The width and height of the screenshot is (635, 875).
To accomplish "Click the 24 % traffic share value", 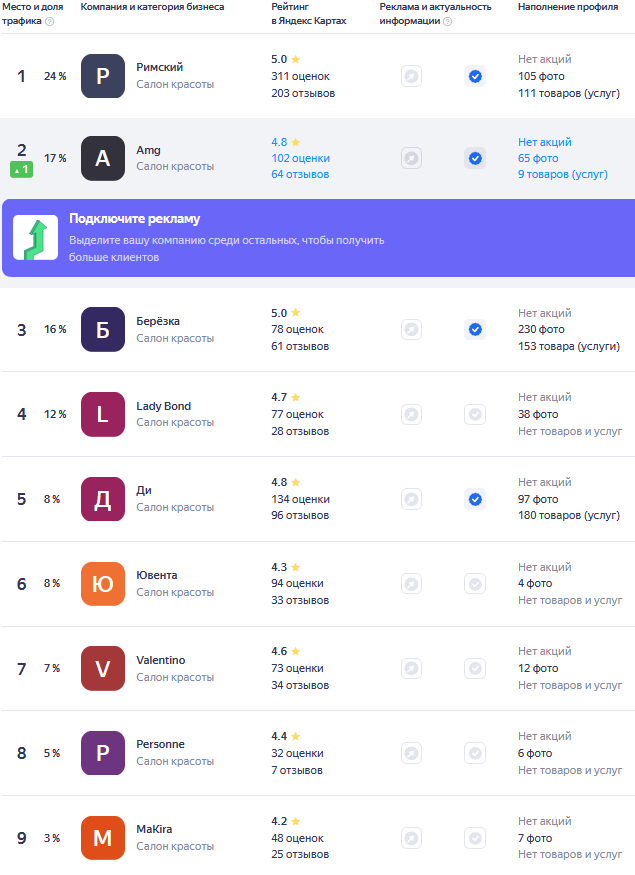I will 55,76.
